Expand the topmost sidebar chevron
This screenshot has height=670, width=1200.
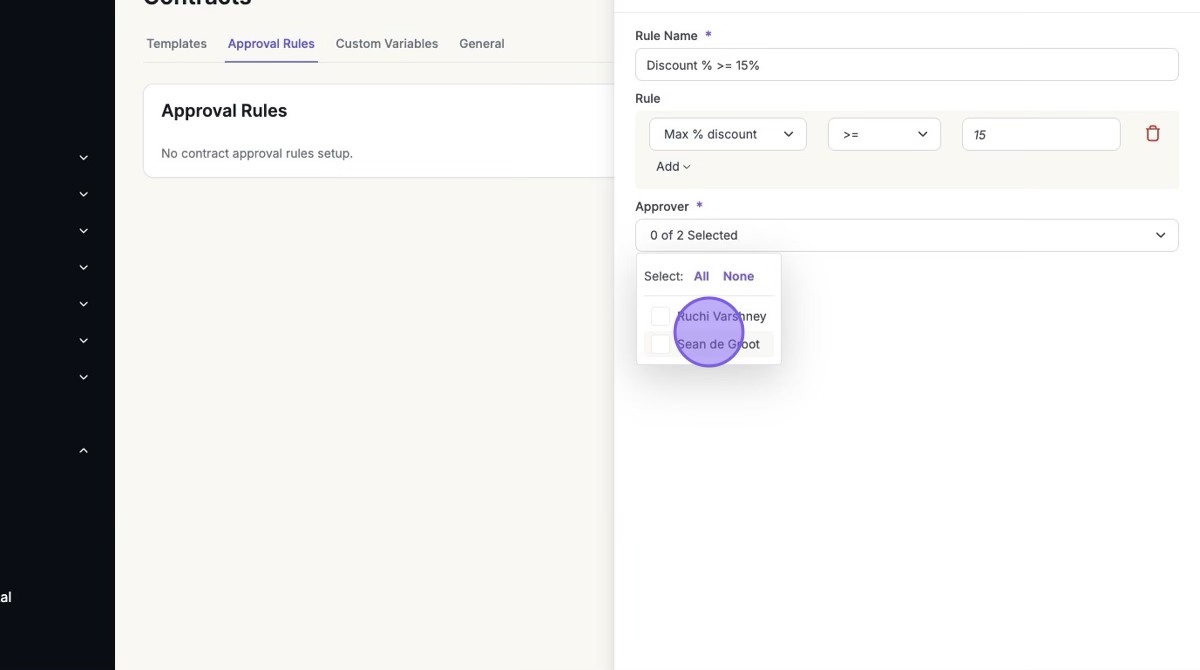tap(84, 158)
